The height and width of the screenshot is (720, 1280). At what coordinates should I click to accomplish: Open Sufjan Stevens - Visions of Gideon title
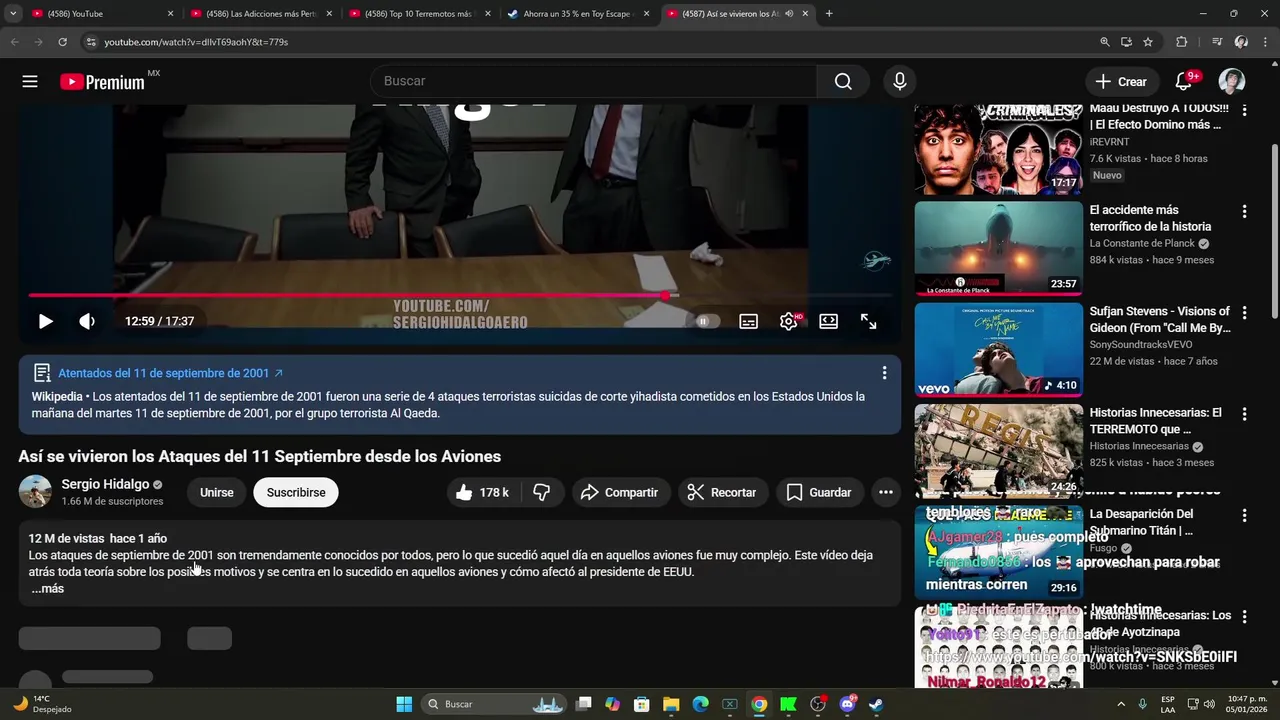coord(1160,319)
